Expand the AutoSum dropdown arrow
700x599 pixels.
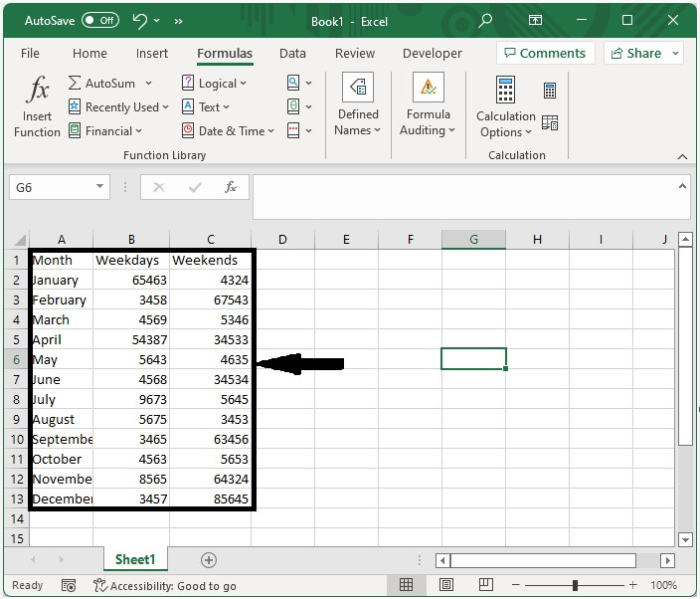point(149,83)
